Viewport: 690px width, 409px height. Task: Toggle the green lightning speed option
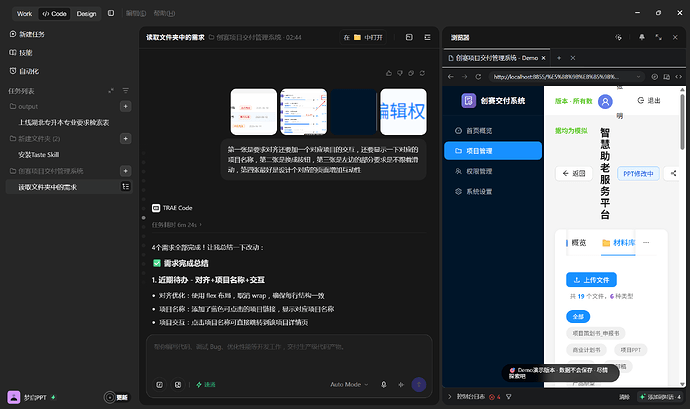206,384
